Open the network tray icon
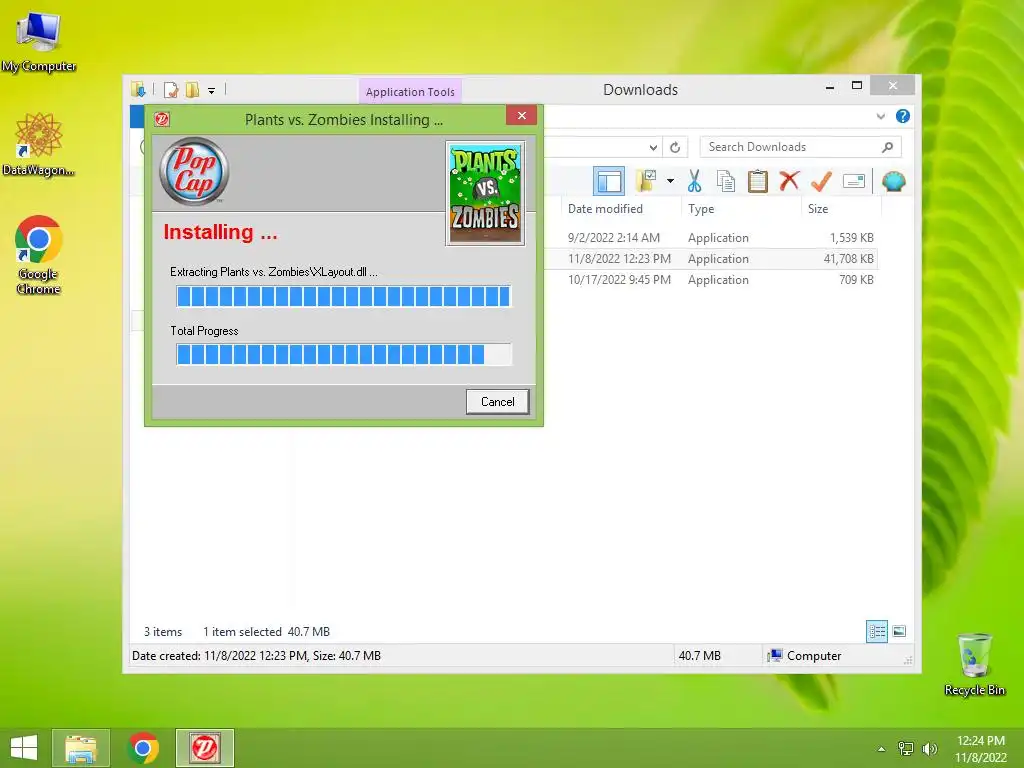The width and height of the screenshot is (1024, 768). click(x=905, y=749)
